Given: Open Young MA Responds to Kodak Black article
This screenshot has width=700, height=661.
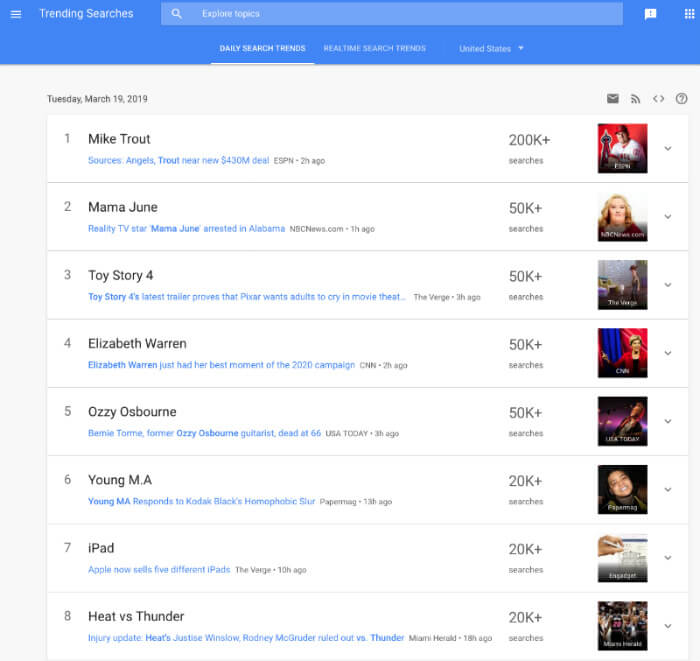Looking at the screenshot, I should (201, 502).
